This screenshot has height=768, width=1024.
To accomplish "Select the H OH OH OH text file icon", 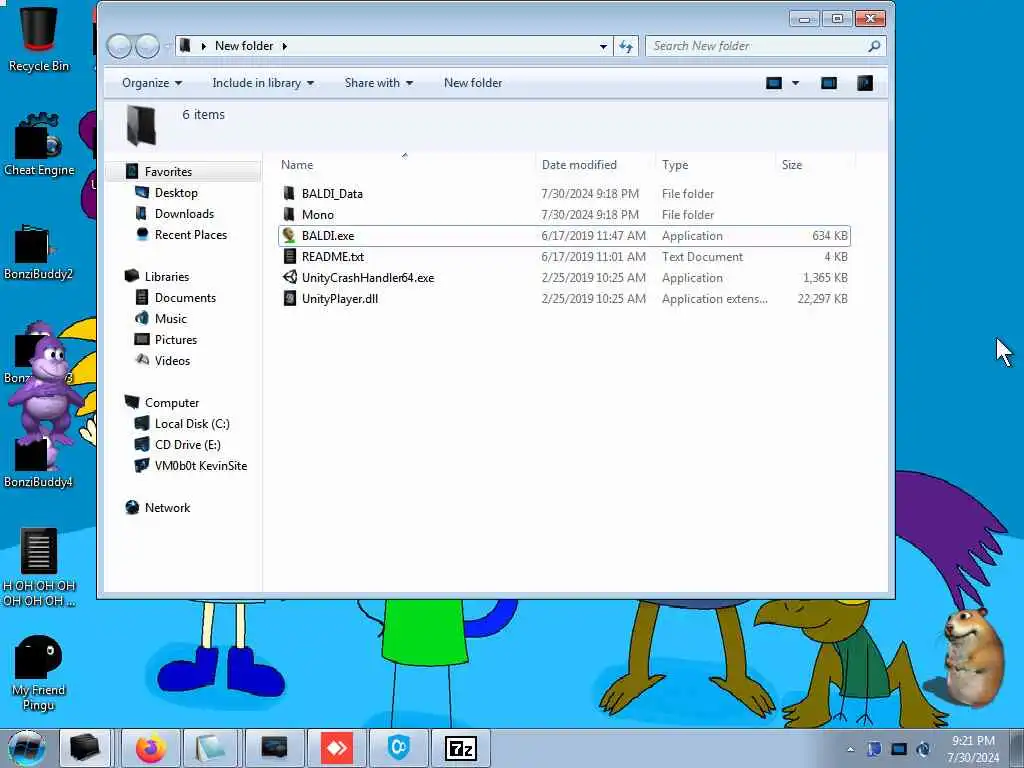I will click(39, 567).
